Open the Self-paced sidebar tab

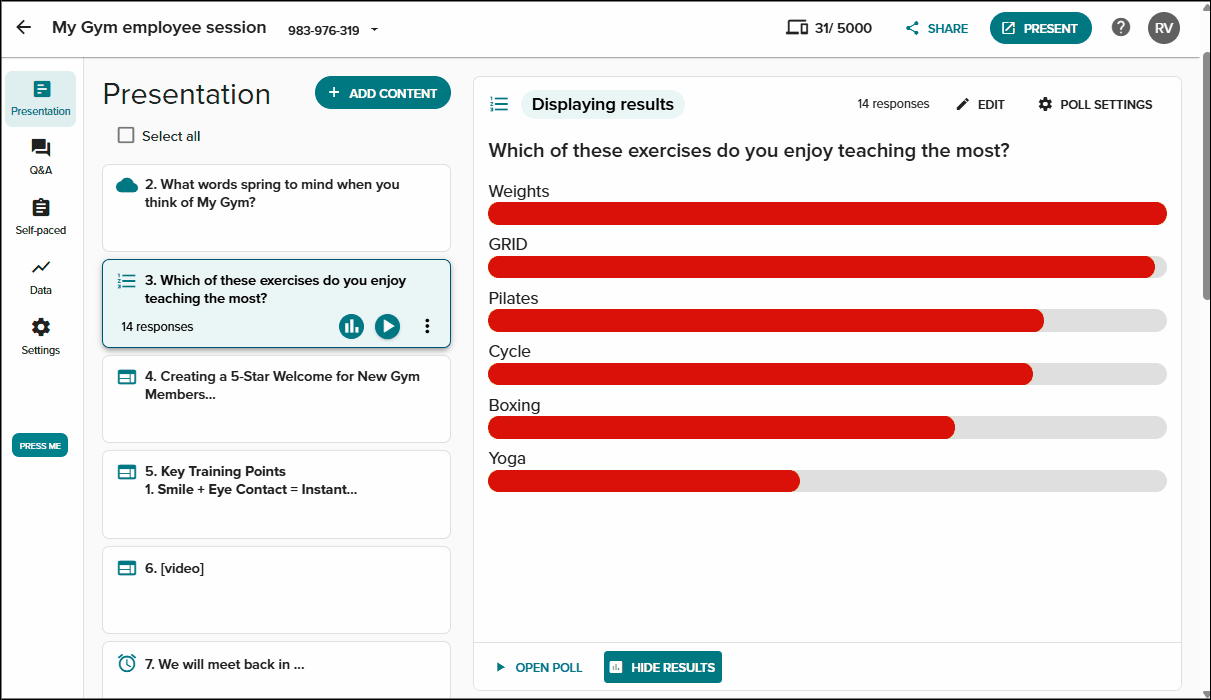41,217
